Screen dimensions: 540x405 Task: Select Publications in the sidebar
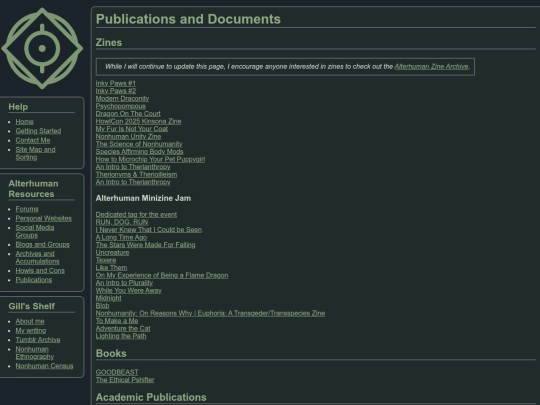(x=34, y=280)
